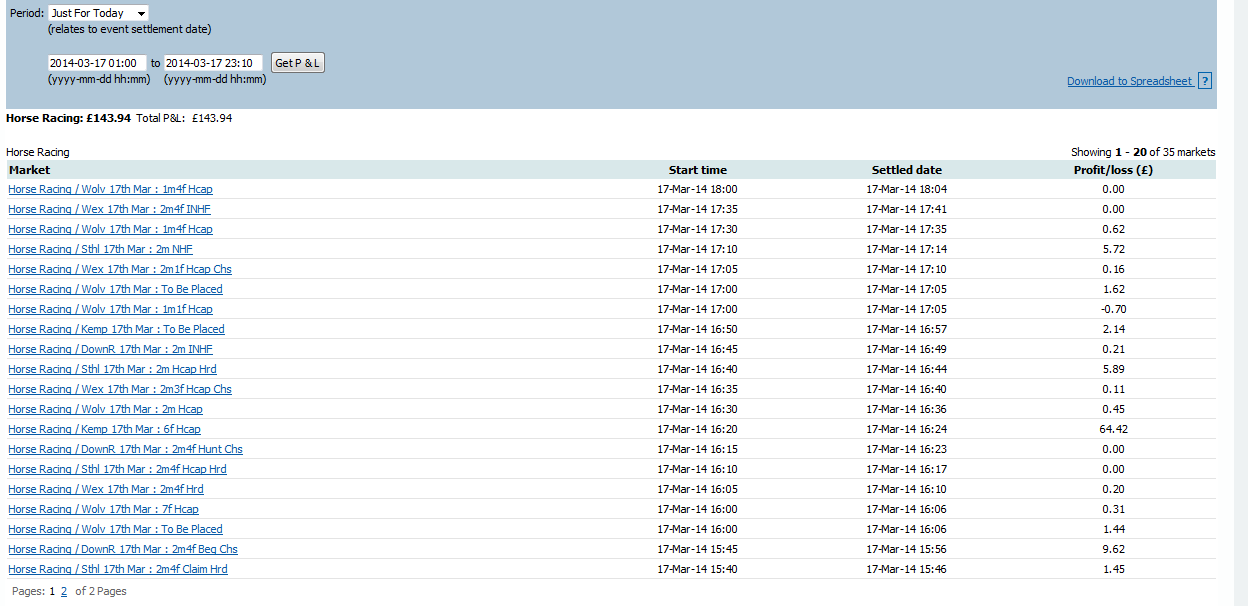Open Wolv To Be Placed market at 17:00
1248x606 pixels.
[115, 289]
